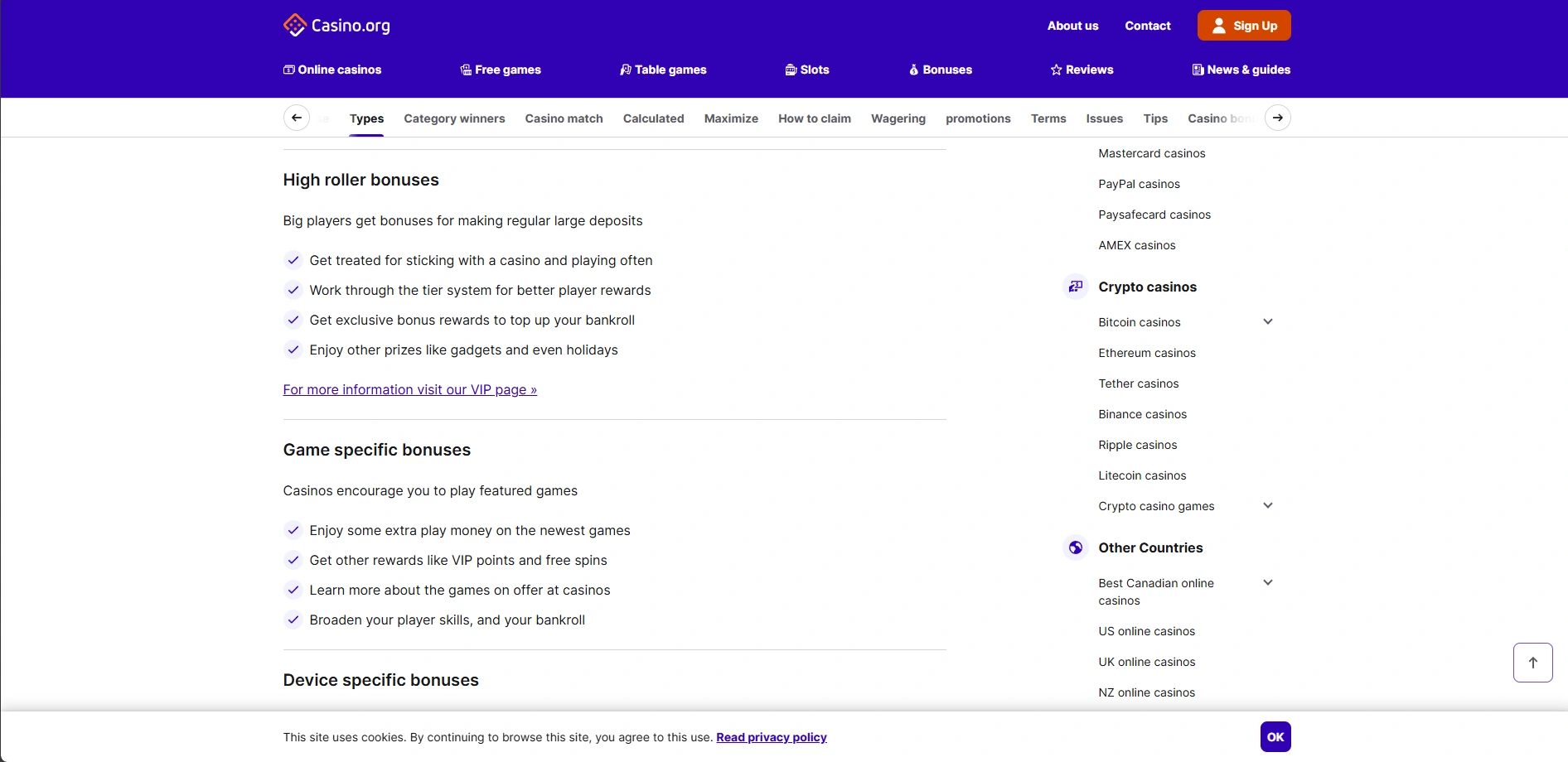This screenshot has width=1568, height=762.
Task: Open the Calculated tab
Action: click(x=653, y=118)
